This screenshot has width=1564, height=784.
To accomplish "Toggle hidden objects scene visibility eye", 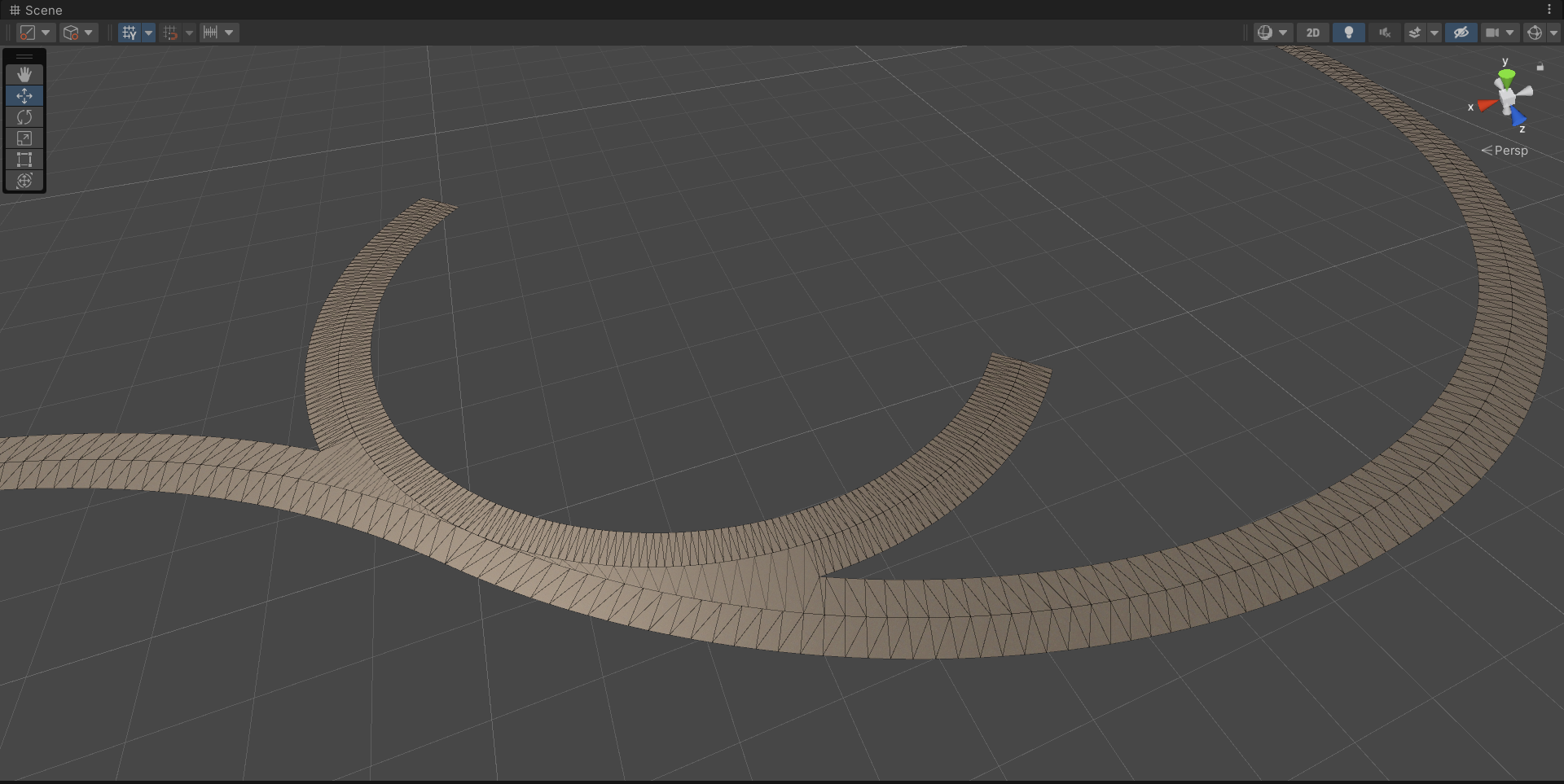I will 1461,33.
